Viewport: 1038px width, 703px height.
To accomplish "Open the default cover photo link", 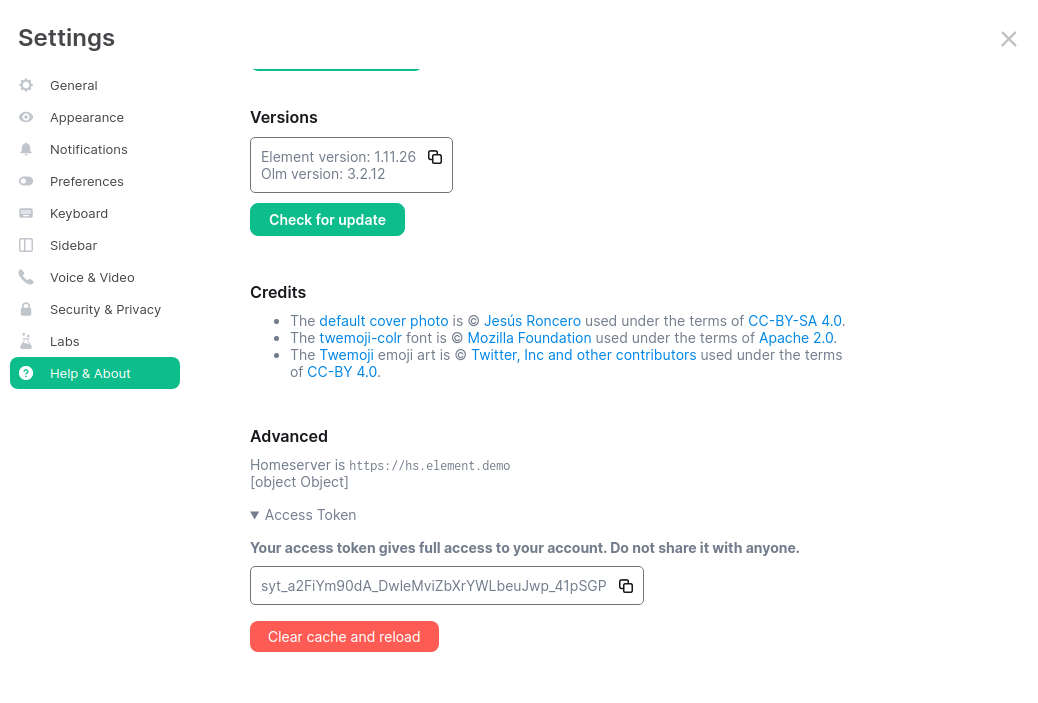I will (384, 321).
